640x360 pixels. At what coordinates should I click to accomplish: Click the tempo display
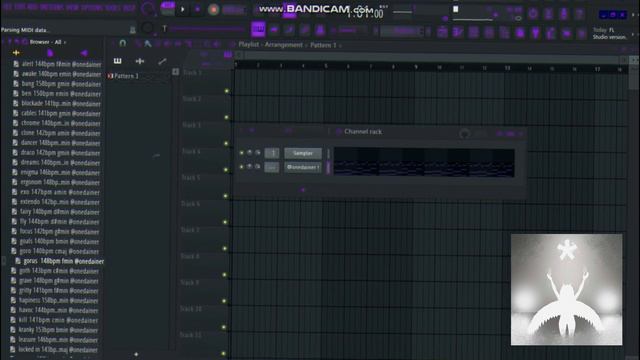coord(234,10)
